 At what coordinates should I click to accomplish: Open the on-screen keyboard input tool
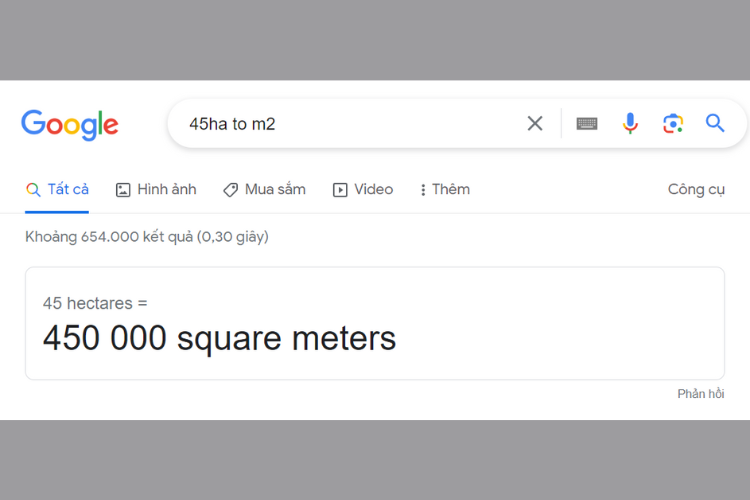click(587, 123)
